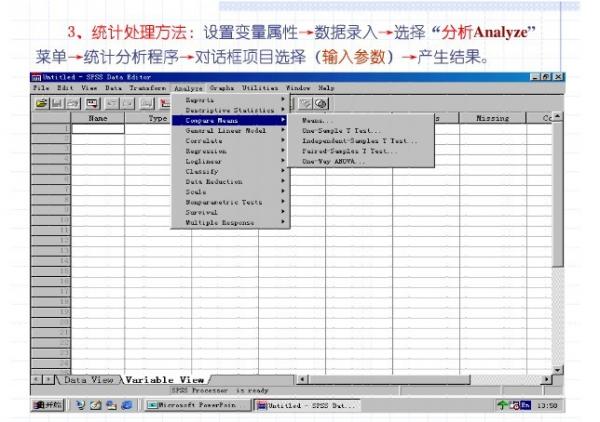The height and width of the screenshot is (422, 600).
Task: Expand the Loglinear submenu
Action: pos(230,161)
